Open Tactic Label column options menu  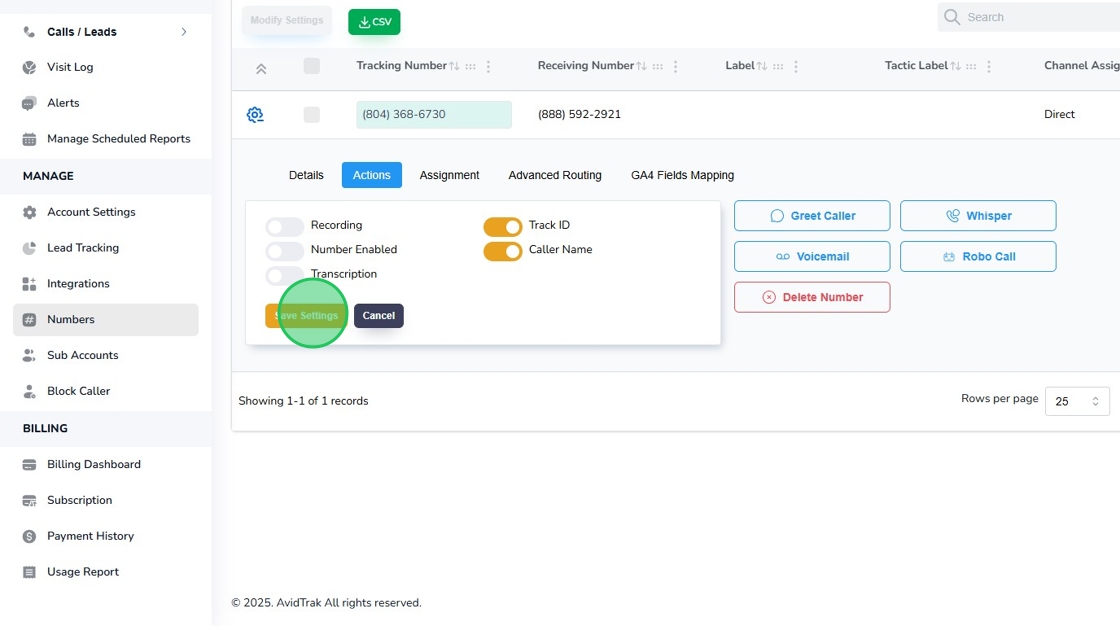pyautogui.click(x=989, y=66)
